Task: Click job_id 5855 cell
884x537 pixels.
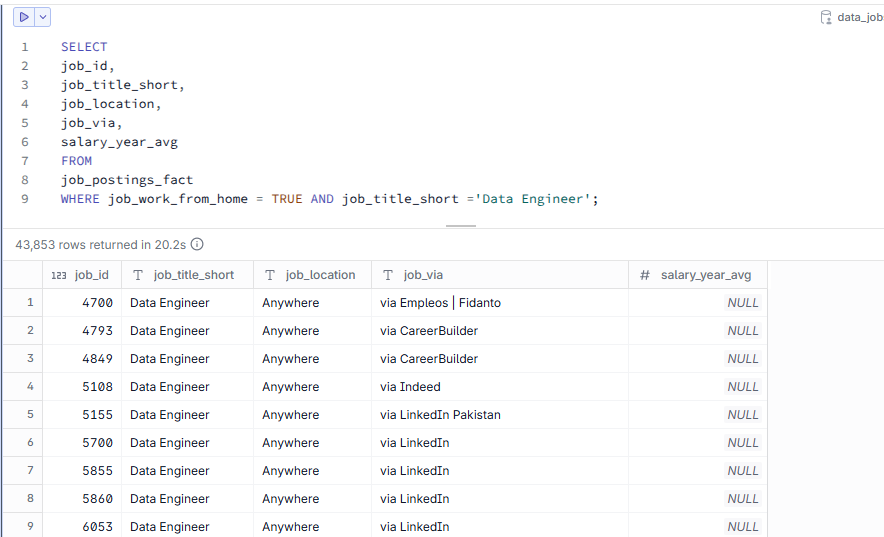Action: pyautogui.click(x=82, y=471)
